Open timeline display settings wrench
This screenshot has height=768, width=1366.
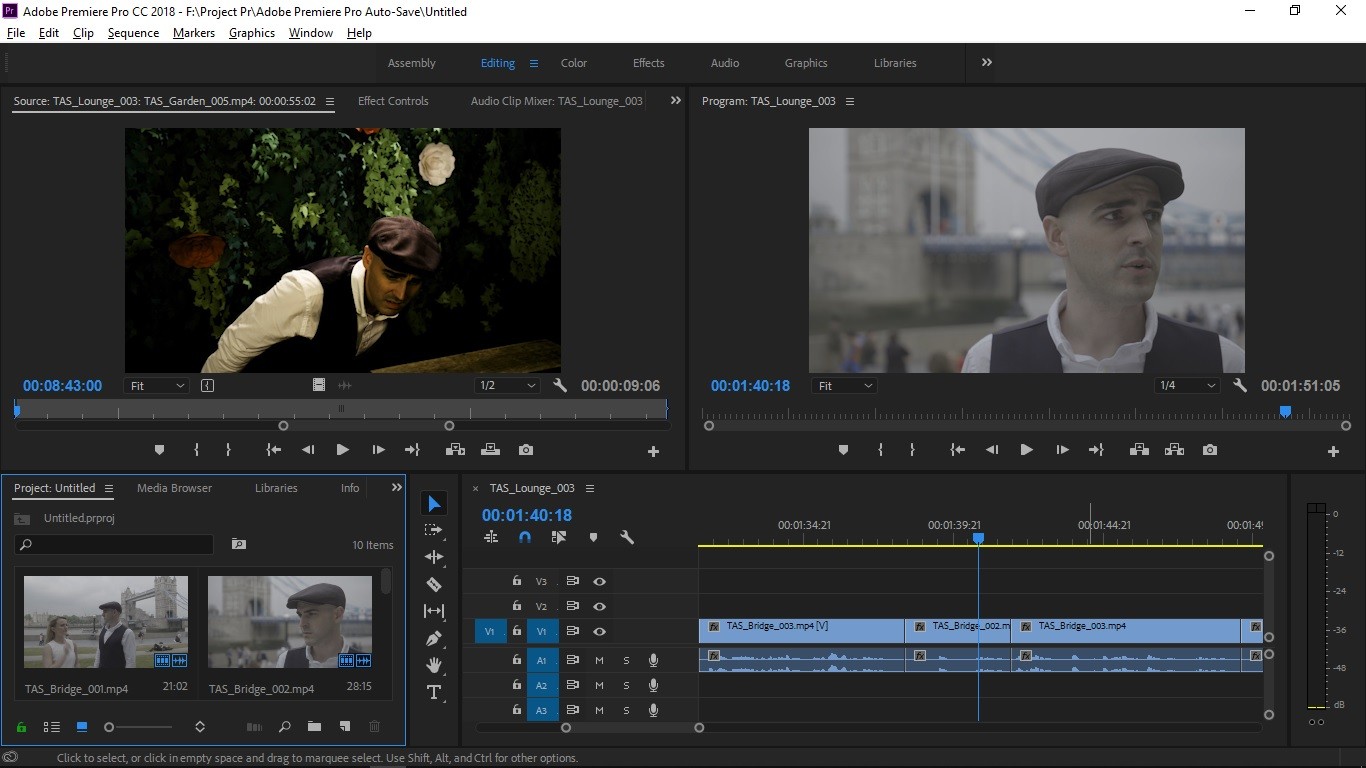[x=627, y=537]
